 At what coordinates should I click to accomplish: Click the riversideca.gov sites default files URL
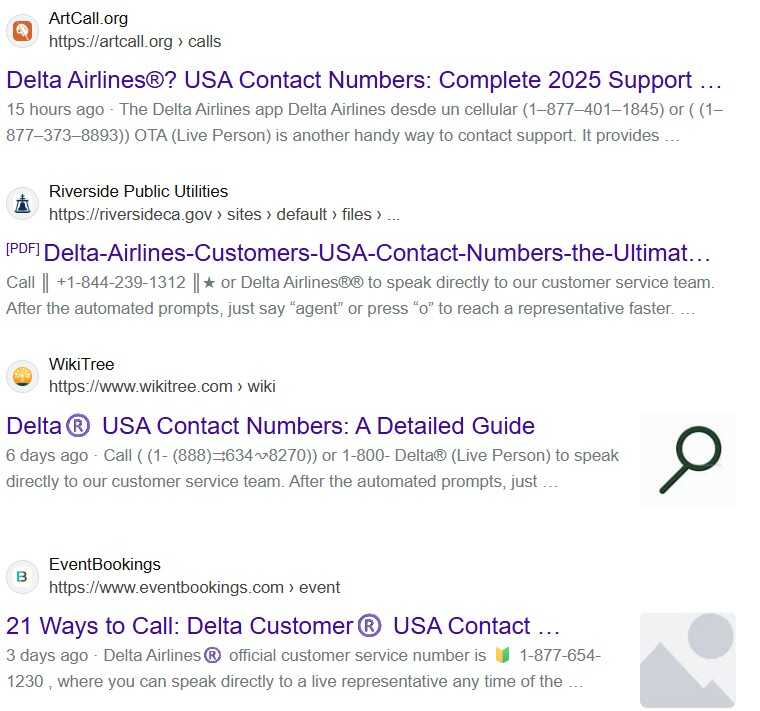(224, 214)
